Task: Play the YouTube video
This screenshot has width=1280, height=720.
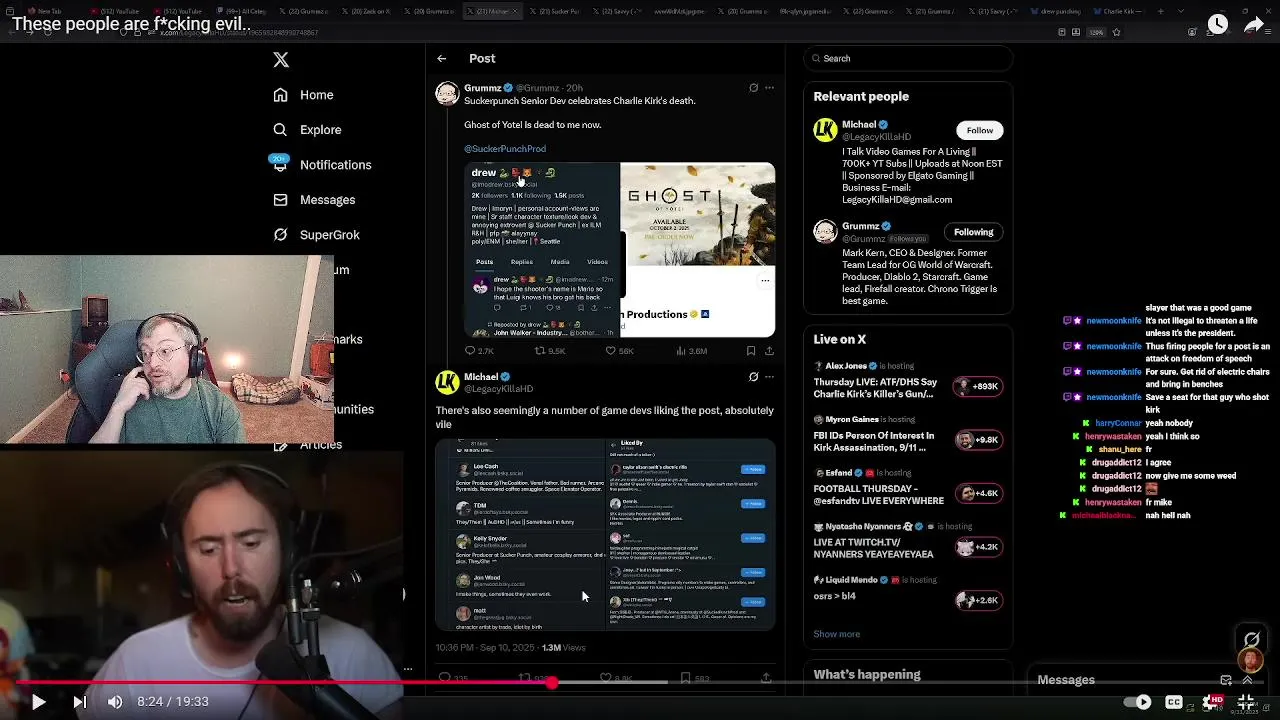Action: click(38, 702)
